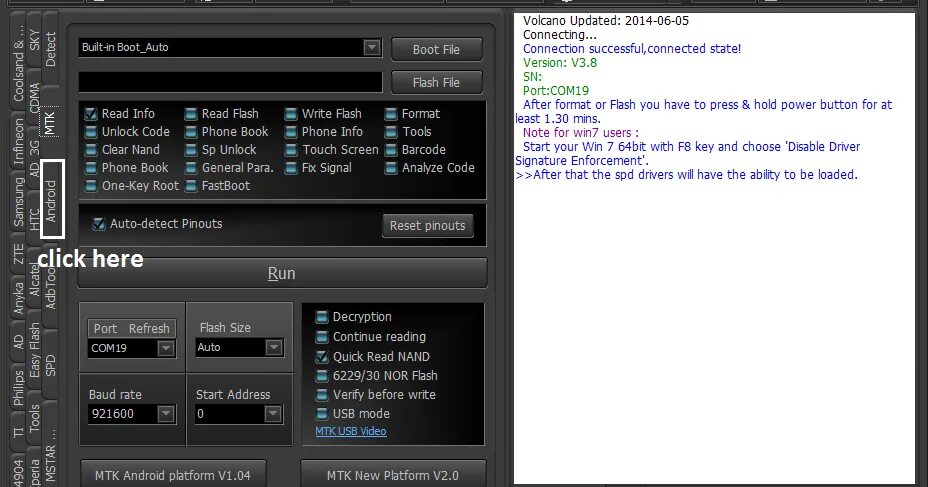Expand the COM19 port dropdown
The width and height of the screenshot is (928, 487).
(x=166, y=348)
